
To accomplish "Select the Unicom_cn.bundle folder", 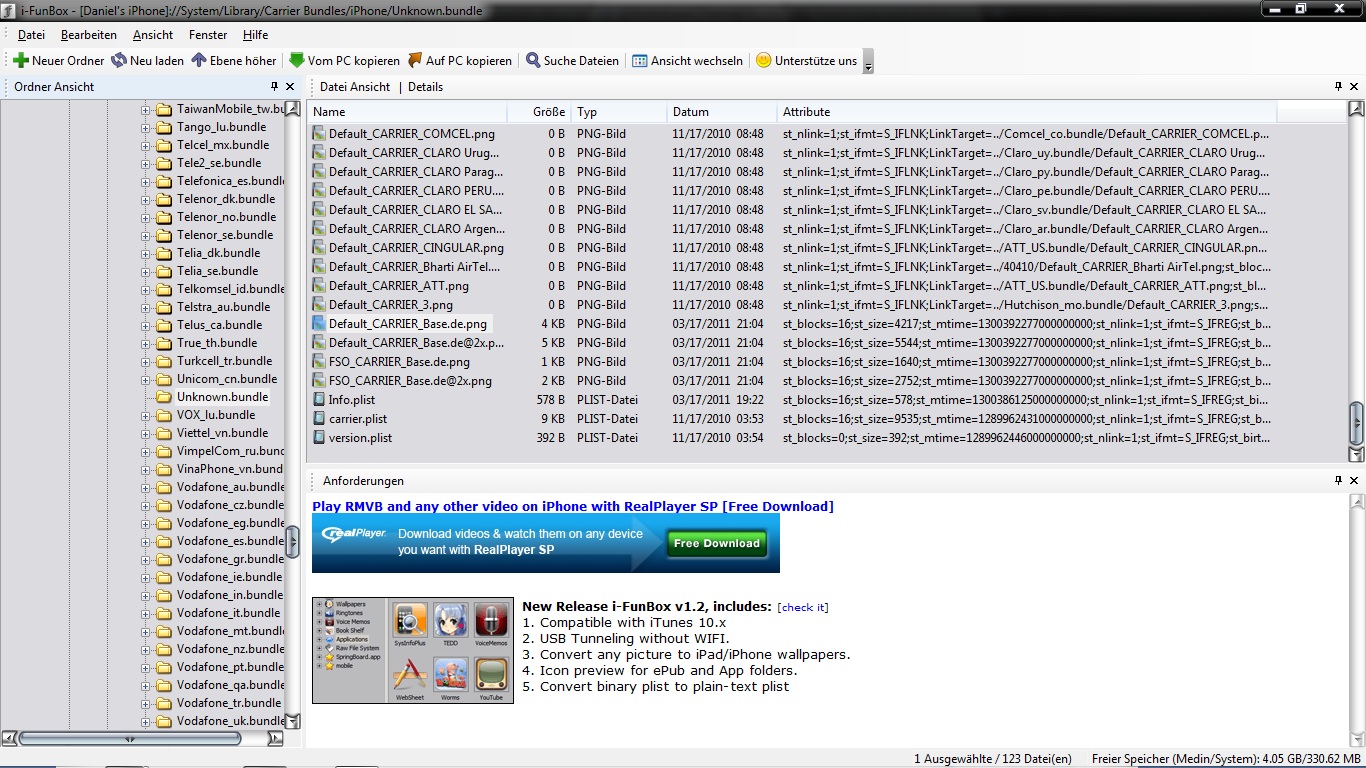I will [227, 379].
